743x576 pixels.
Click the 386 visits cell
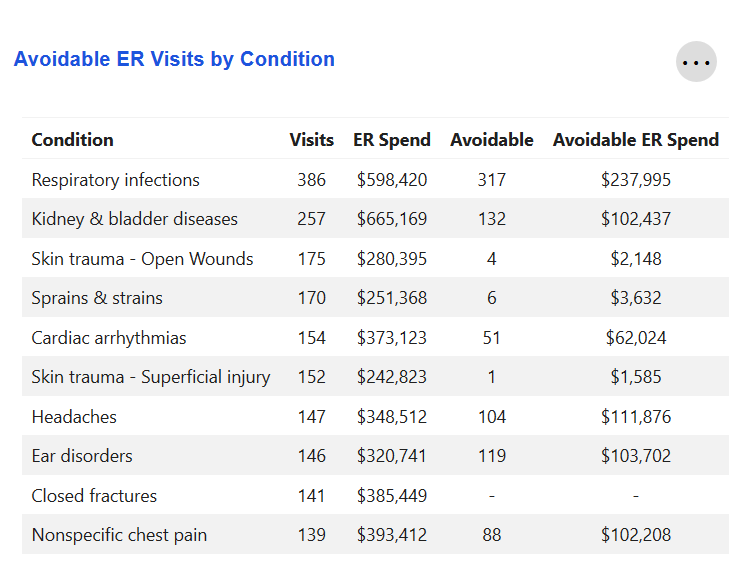(311, 180)
